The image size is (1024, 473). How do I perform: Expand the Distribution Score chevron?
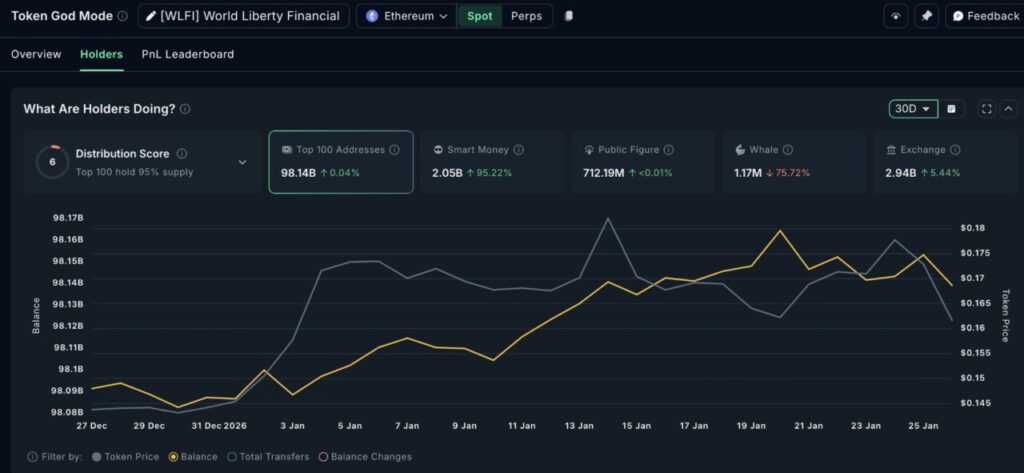(x=242, y=162)
